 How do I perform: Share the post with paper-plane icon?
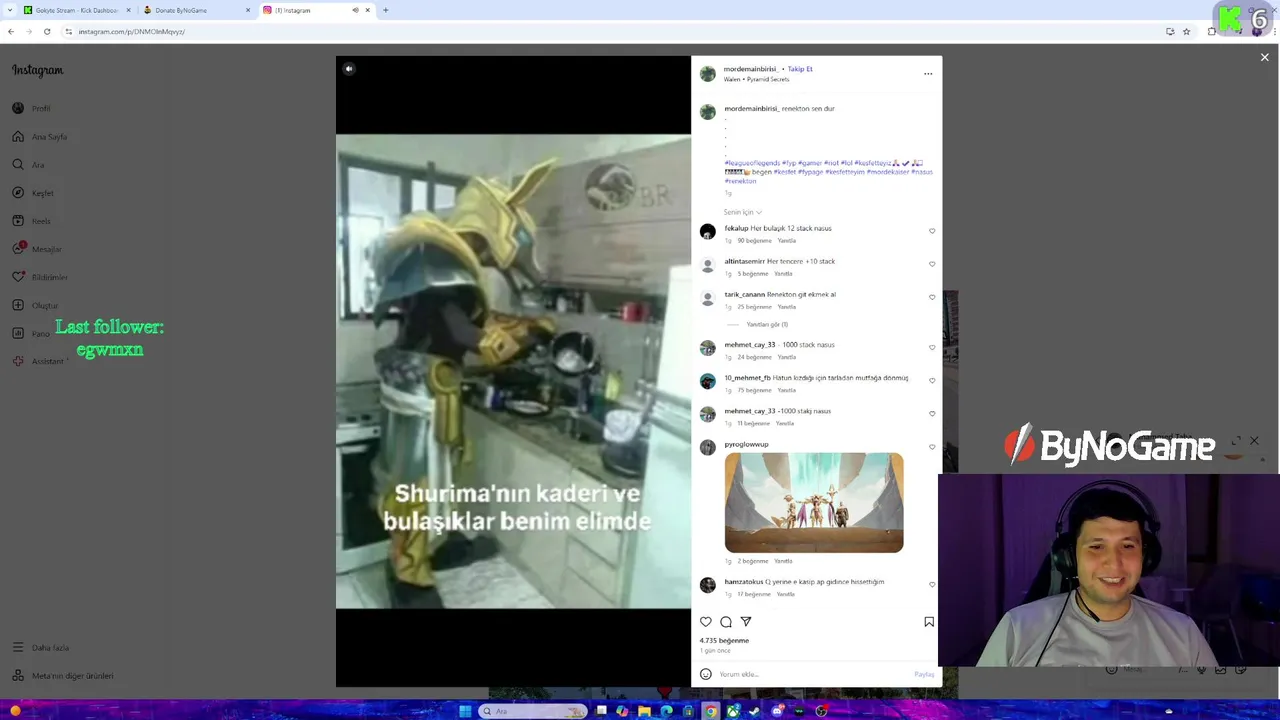point(746,622)
